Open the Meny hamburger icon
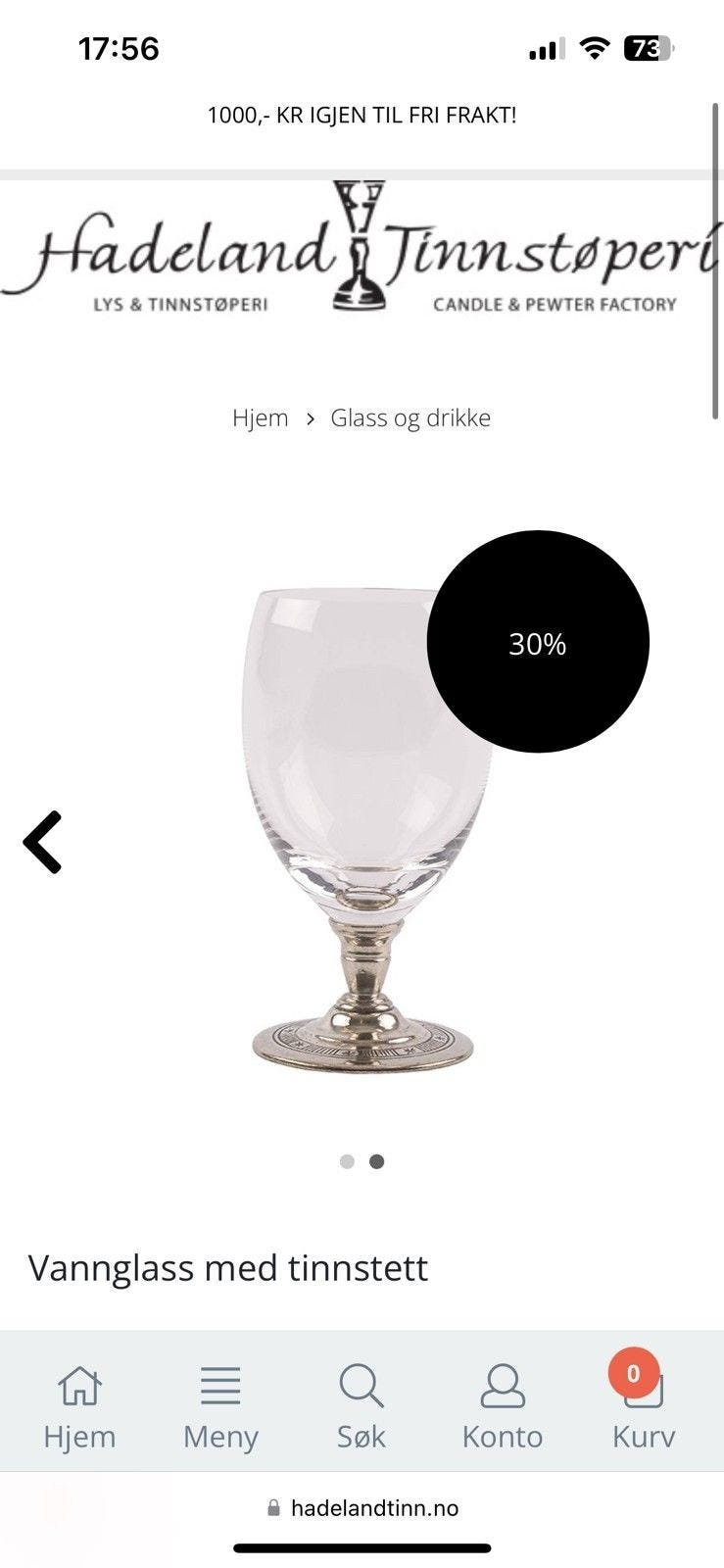 coord(220,1386)
